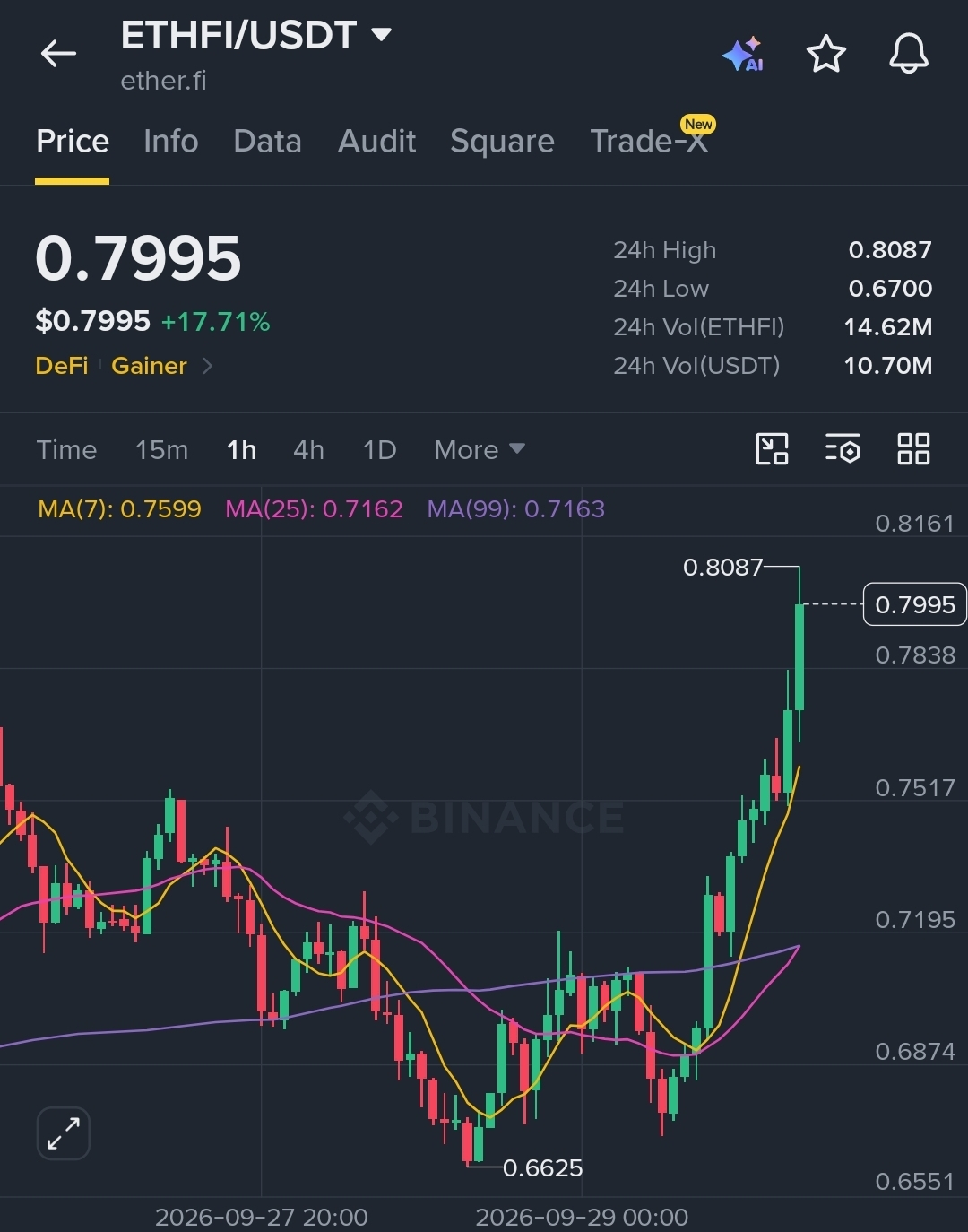The image size is (968, 1232).
Task: Open the Square tab
Action: [x=502, y=141]
